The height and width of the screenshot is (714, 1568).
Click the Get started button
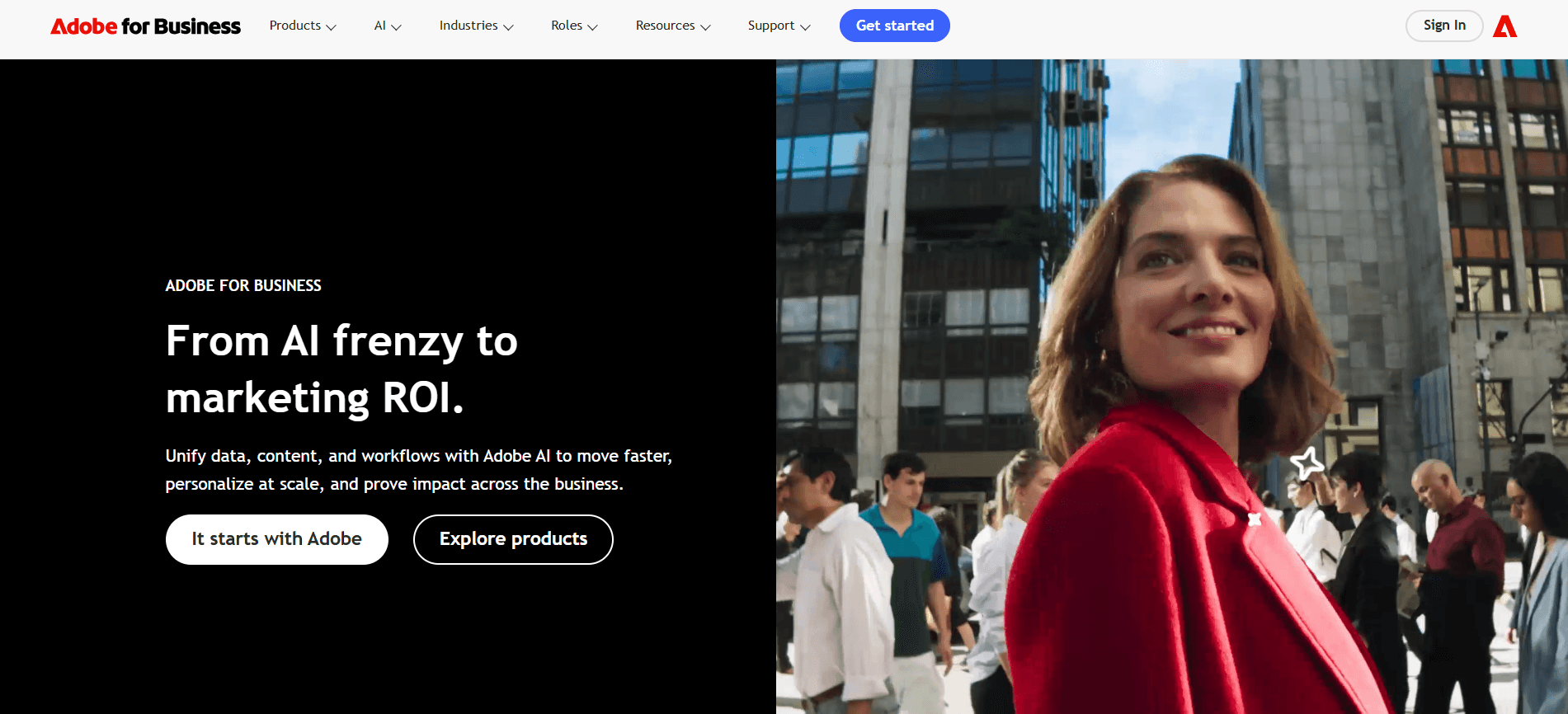(x=895, y=26)
